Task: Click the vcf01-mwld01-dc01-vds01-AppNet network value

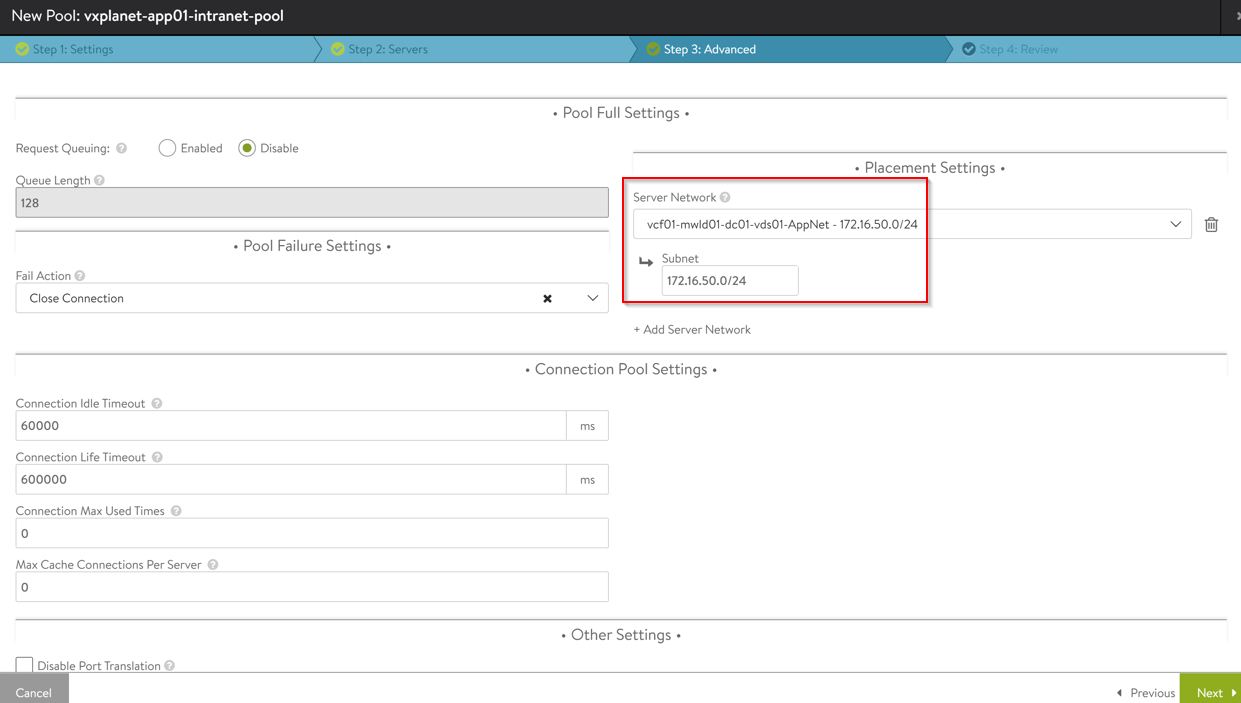Action: 782,224
